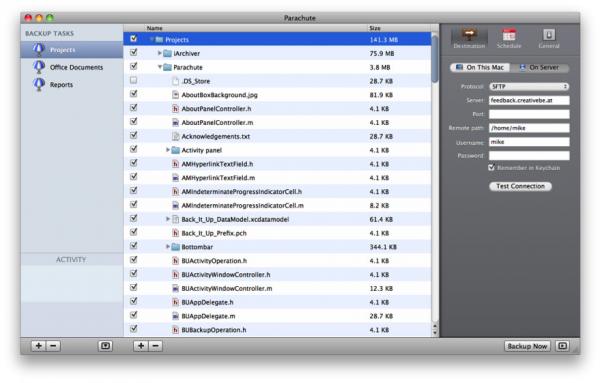The image size is (600, 383).
Task: Click the Server address field
Action: tap(529, 100)
